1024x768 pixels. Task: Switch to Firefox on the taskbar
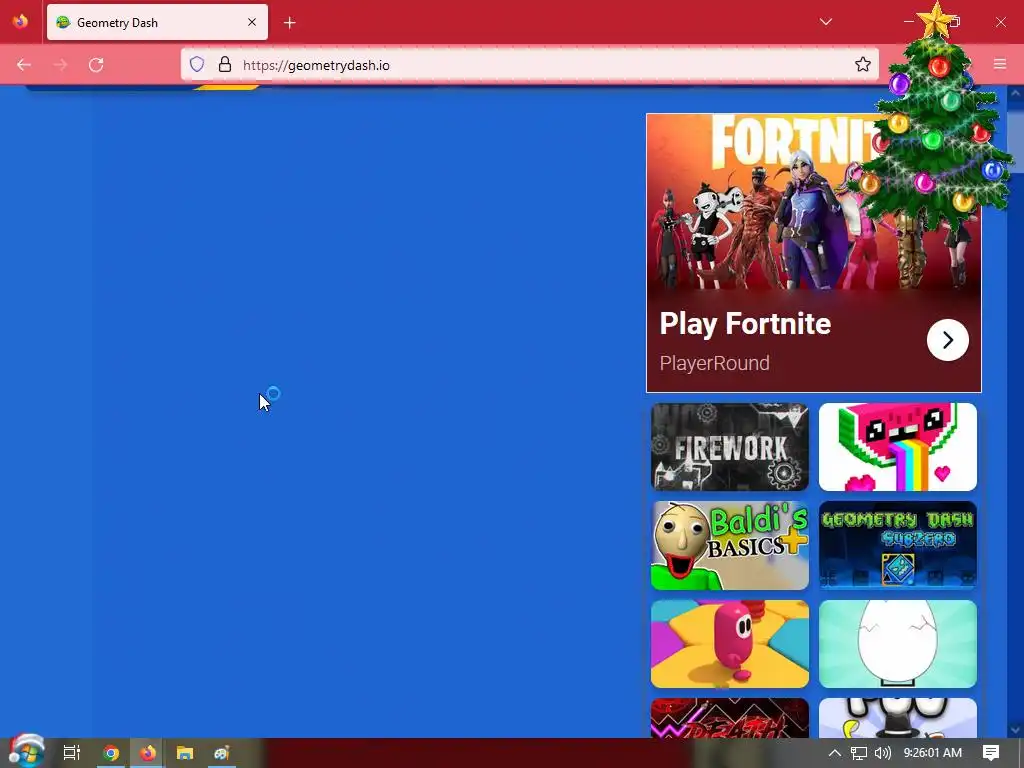pyautogui.click(x=148, y=753)
